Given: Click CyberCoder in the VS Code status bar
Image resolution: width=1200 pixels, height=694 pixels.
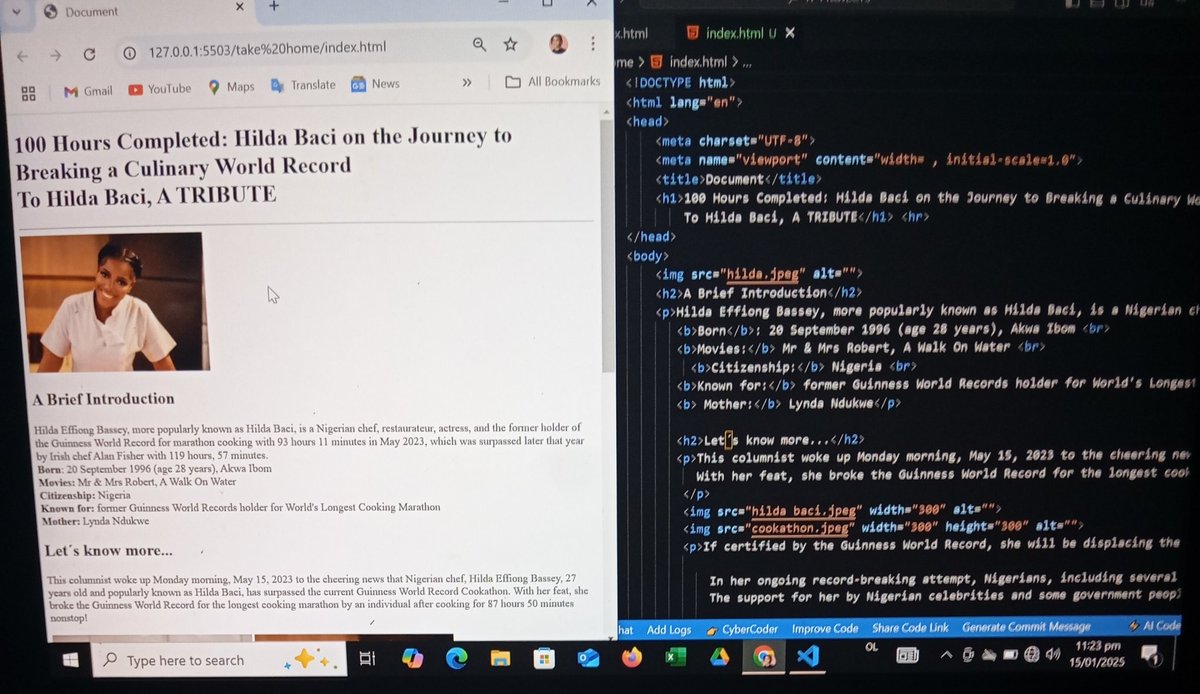Looking at the screenshot, I should pos(743,629).
